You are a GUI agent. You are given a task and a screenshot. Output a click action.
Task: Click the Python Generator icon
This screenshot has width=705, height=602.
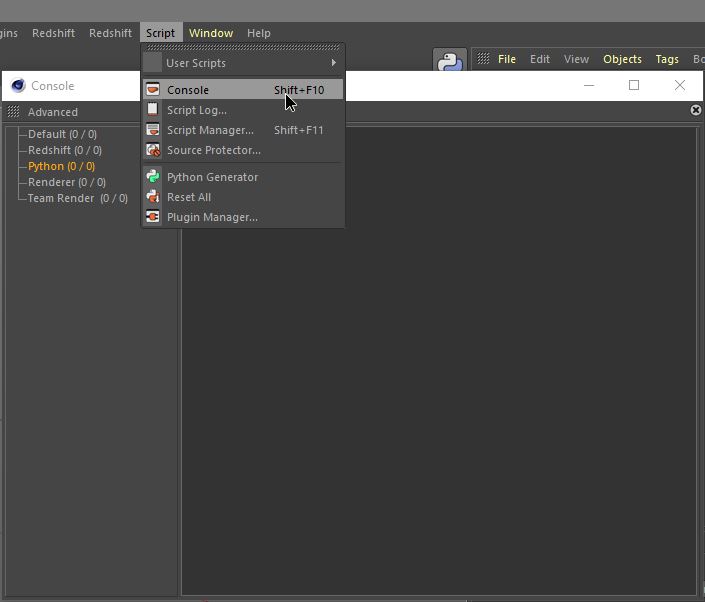tap(153, 177)
